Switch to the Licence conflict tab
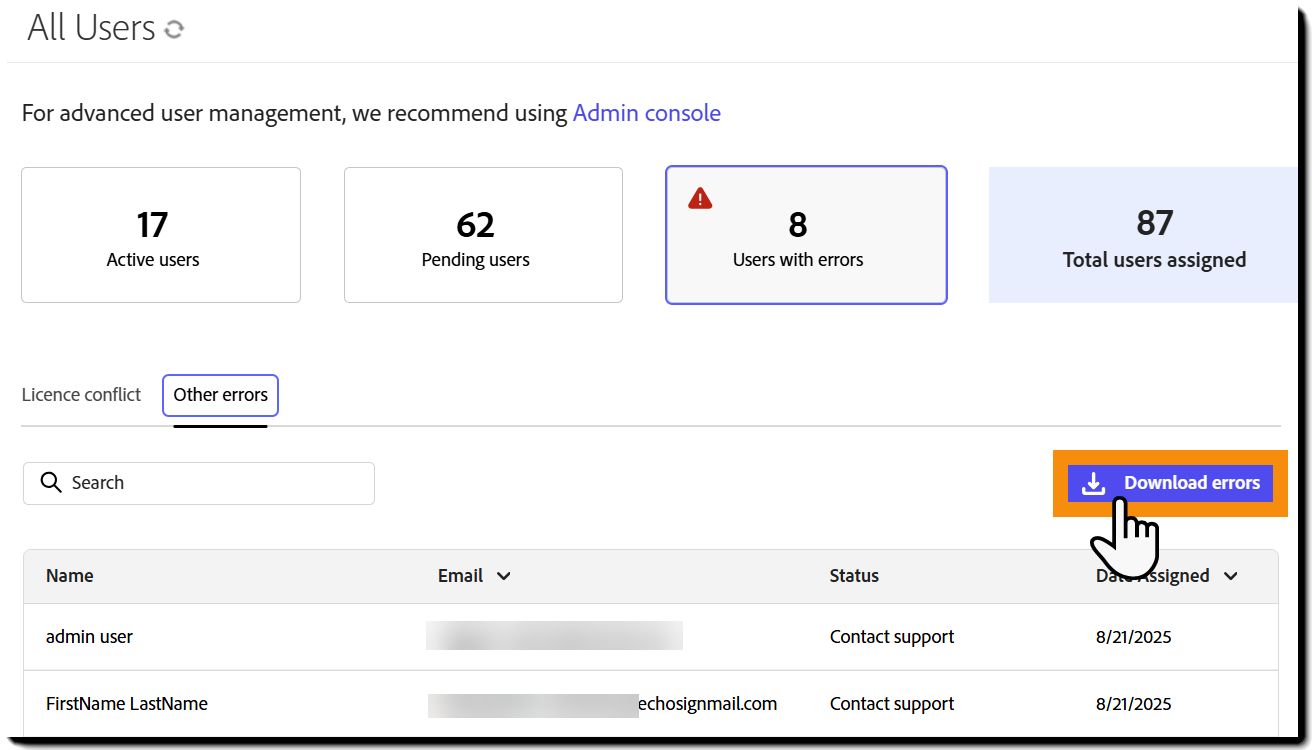Image resolution: width=1315 pixels, height=750 pixels. tap(81, 395)
